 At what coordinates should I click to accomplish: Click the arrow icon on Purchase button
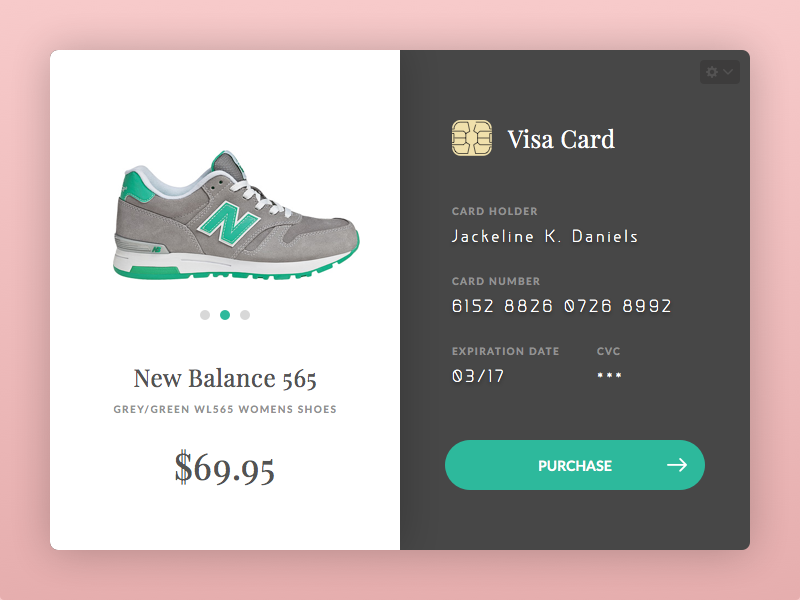677,465
